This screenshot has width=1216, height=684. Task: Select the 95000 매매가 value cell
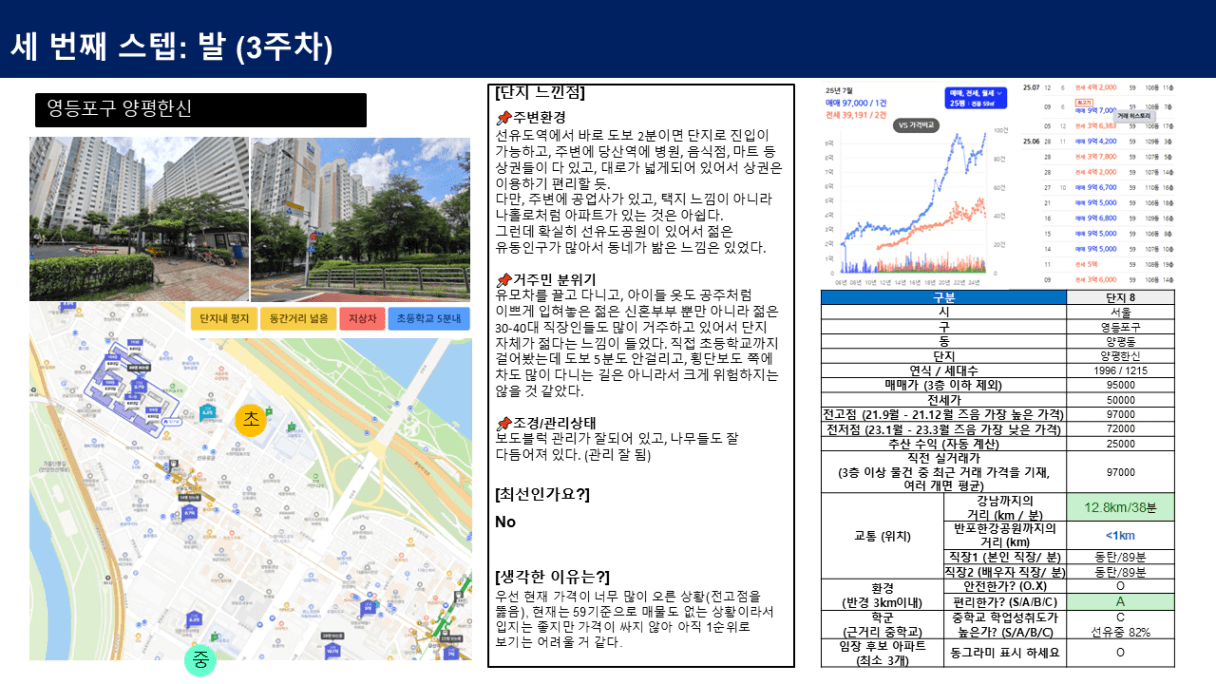(1121, 385)
